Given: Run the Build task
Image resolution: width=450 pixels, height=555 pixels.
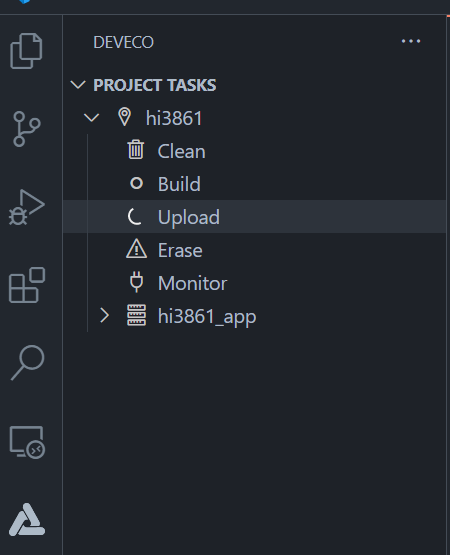Looking at the screenshot, I should 179,184.
